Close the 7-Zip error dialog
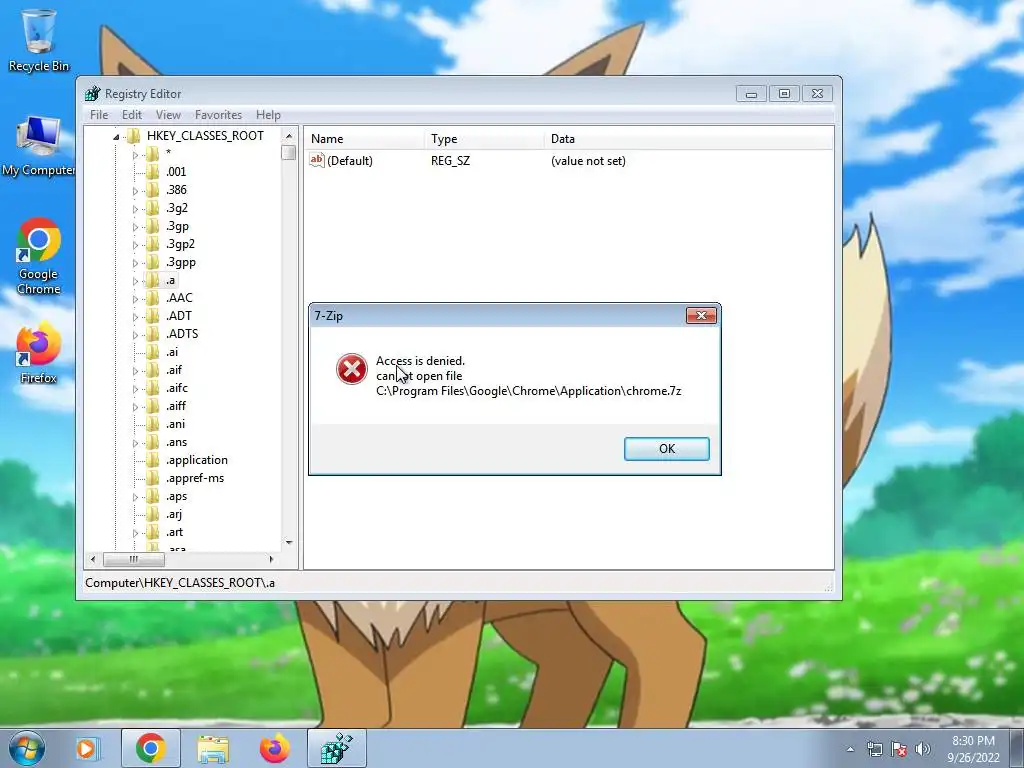Screen dimensions: 1024x768 [701, 315]
